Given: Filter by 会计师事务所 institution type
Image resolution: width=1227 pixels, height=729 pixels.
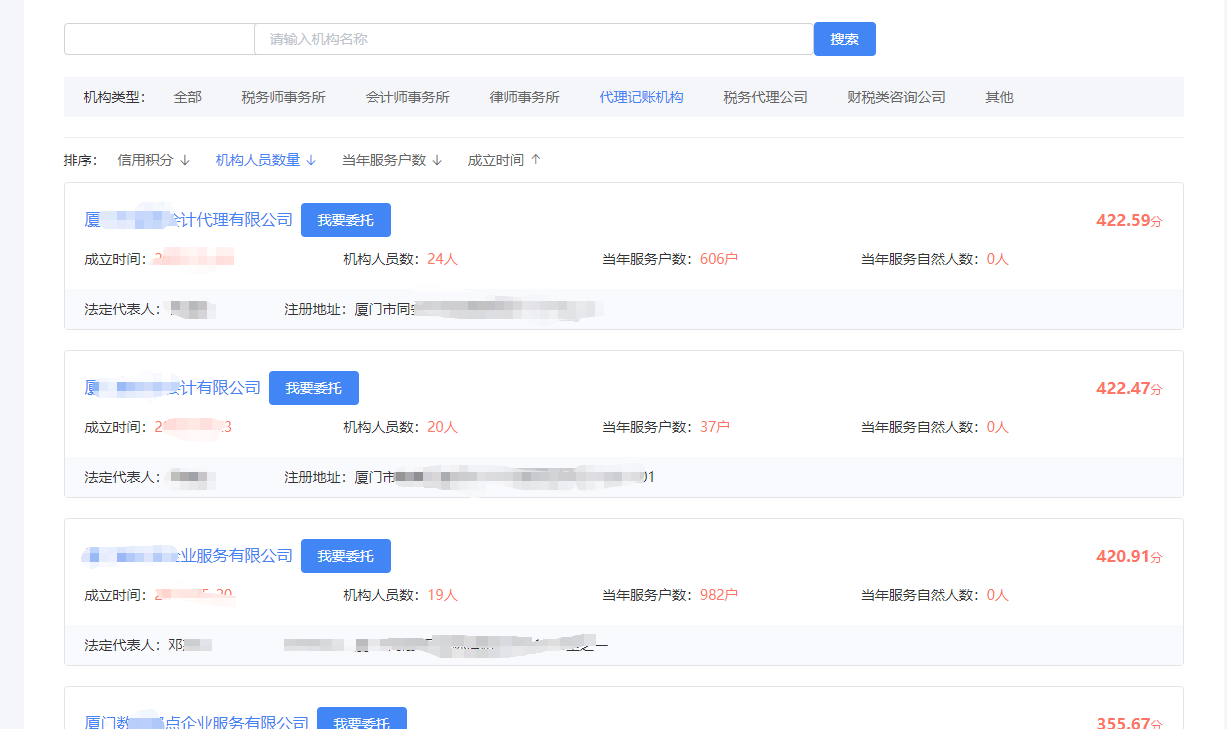Looking at the screenshot, I should (407, 97).
